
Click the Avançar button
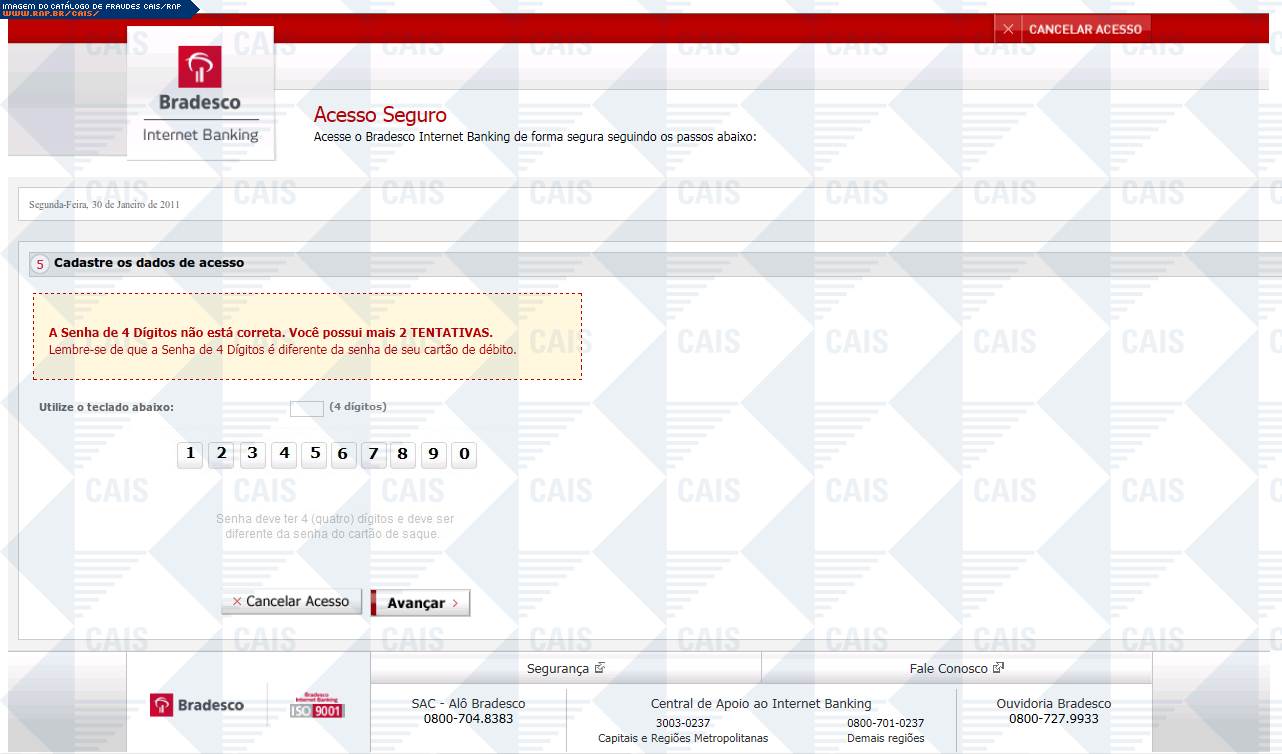[420, 603]
